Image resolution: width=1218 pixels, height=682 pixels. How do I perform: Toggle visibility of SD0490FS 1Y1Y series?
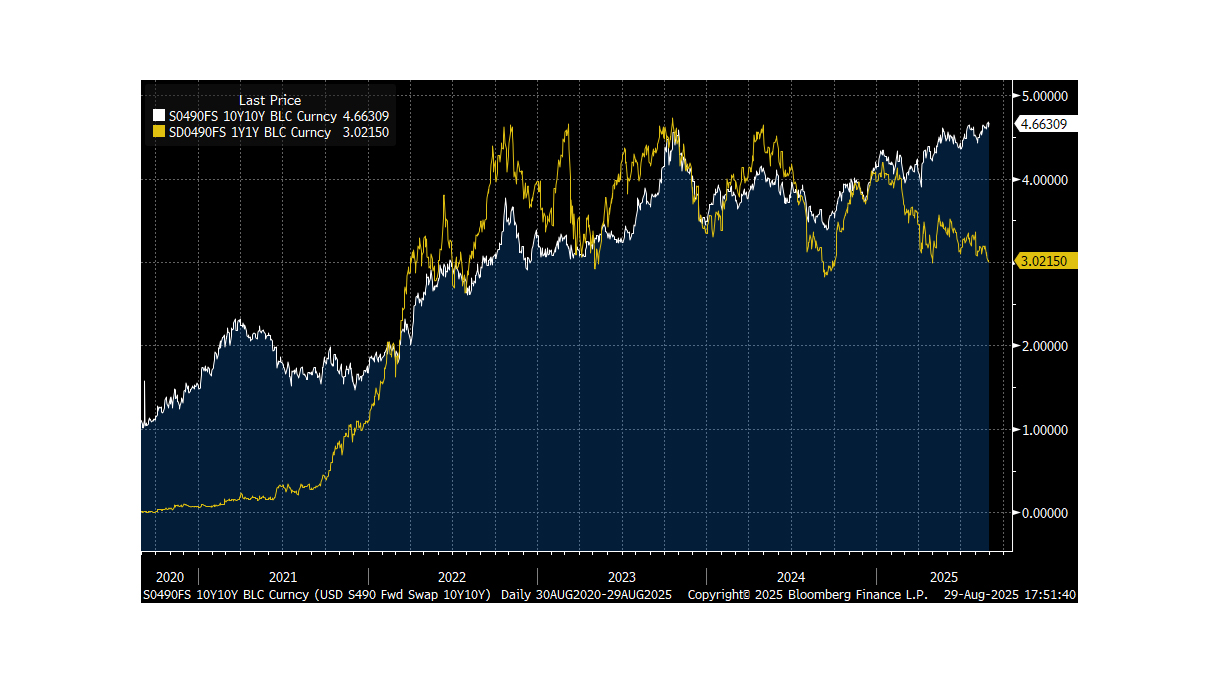pyautogui.click(x=250, y=131)
